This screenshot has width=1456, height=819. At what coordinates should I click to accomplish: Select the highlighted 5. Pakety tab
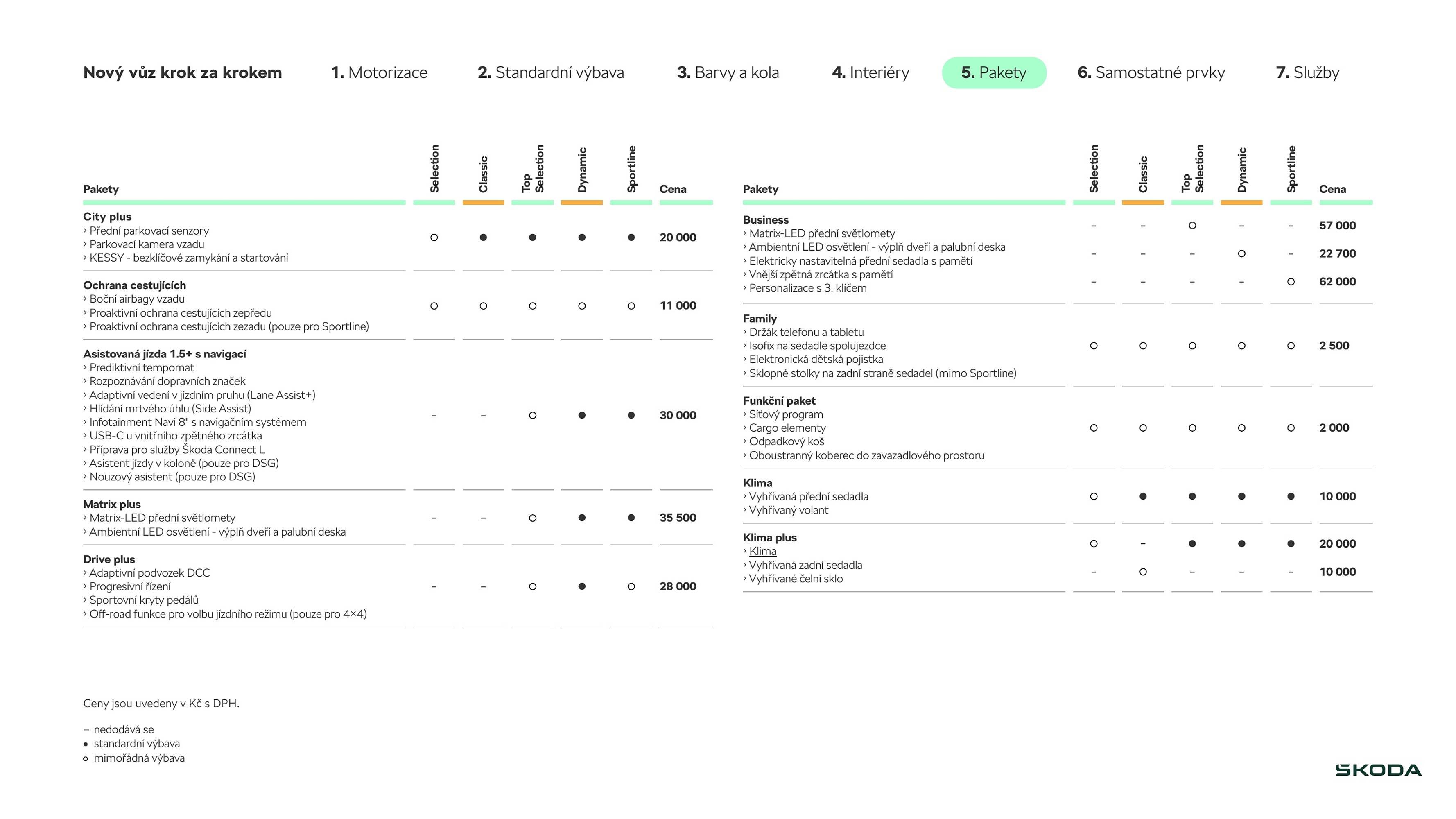994,72
